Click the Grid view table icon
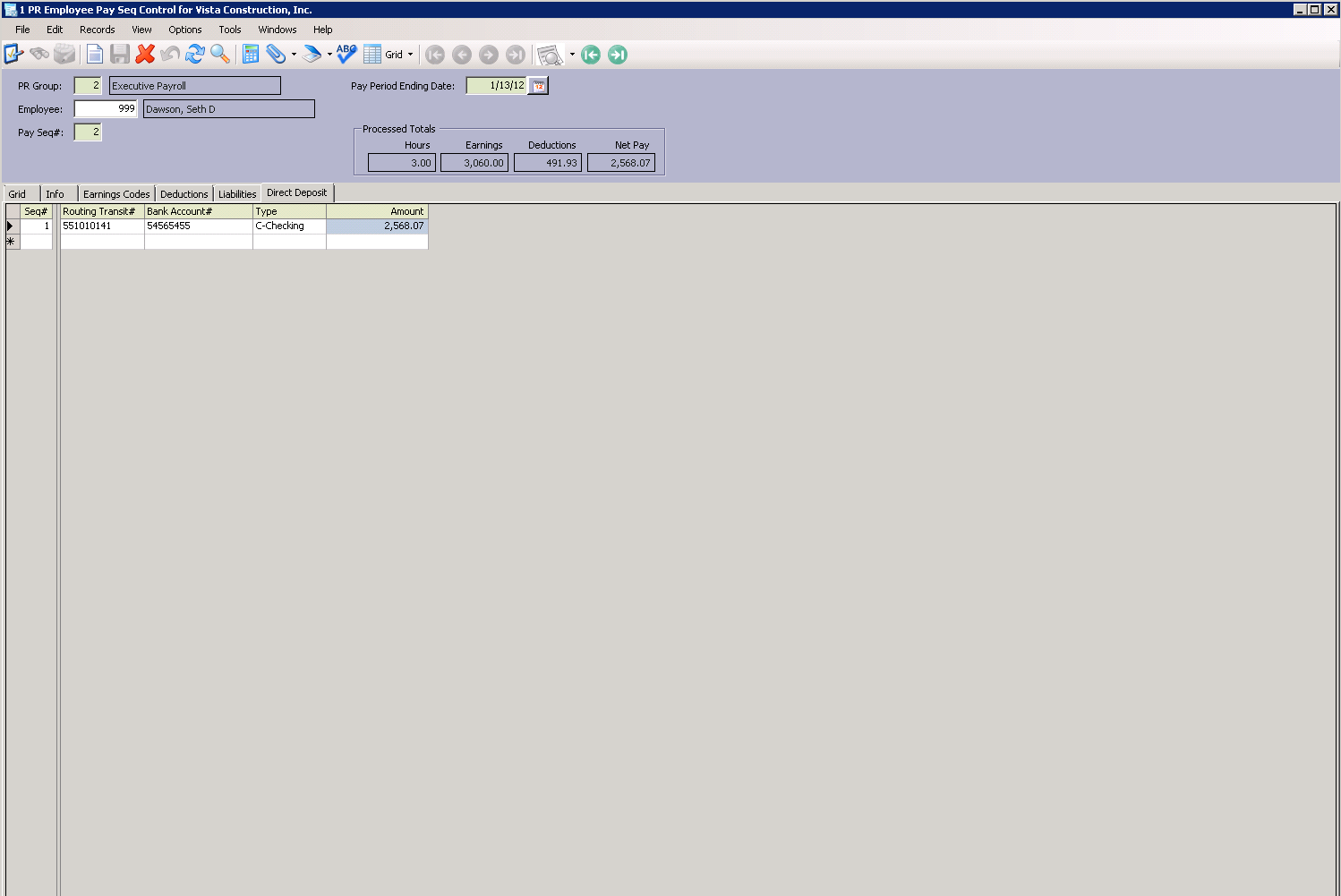Screen dimensions: 1341x896 [x=372, y=55]
